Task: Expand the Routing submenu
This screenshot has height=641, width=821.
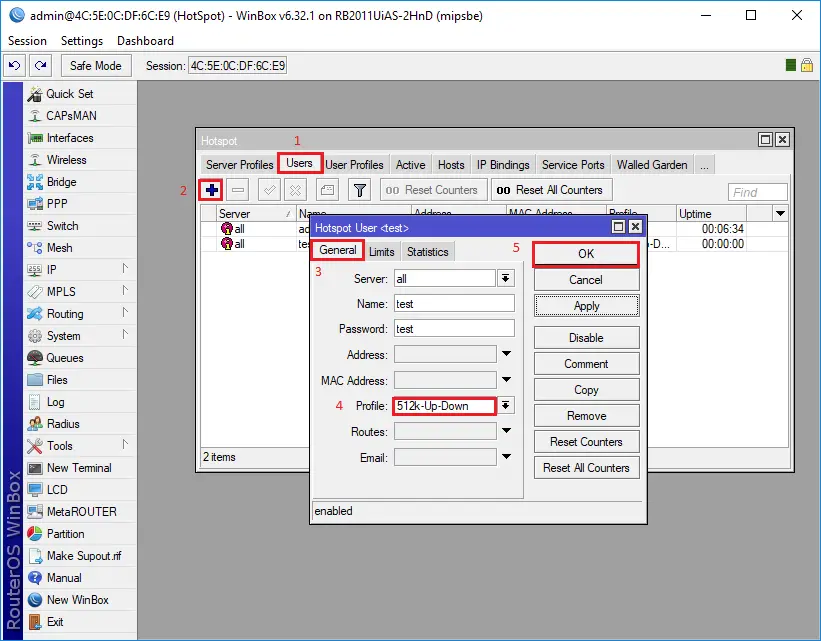Action: click(125, 313)
